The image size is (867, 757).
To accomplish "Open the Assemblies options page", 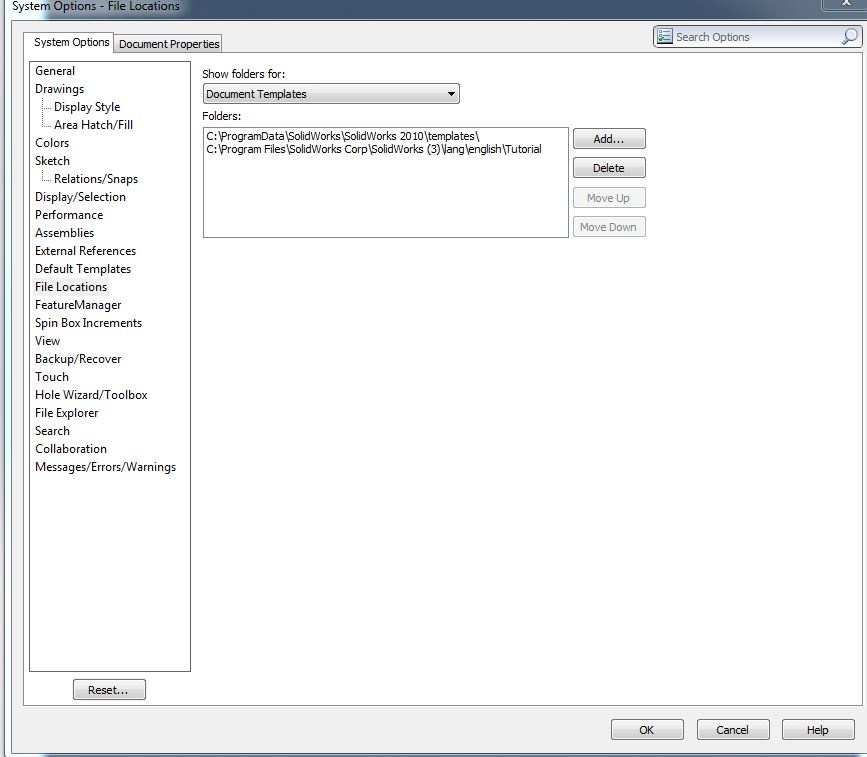I will click(x=64, y=233).
